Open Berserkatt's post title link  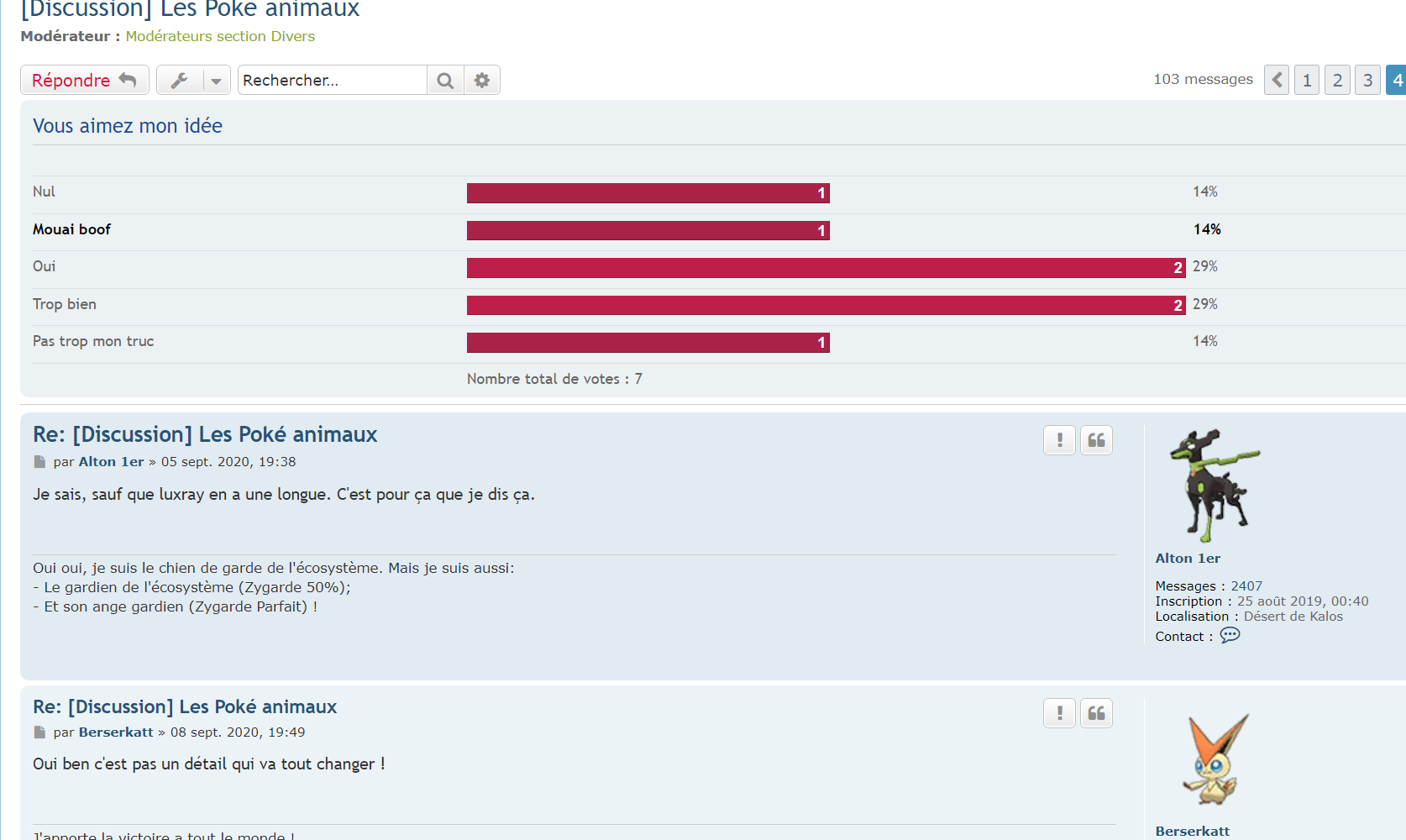[x=185, y=706]
